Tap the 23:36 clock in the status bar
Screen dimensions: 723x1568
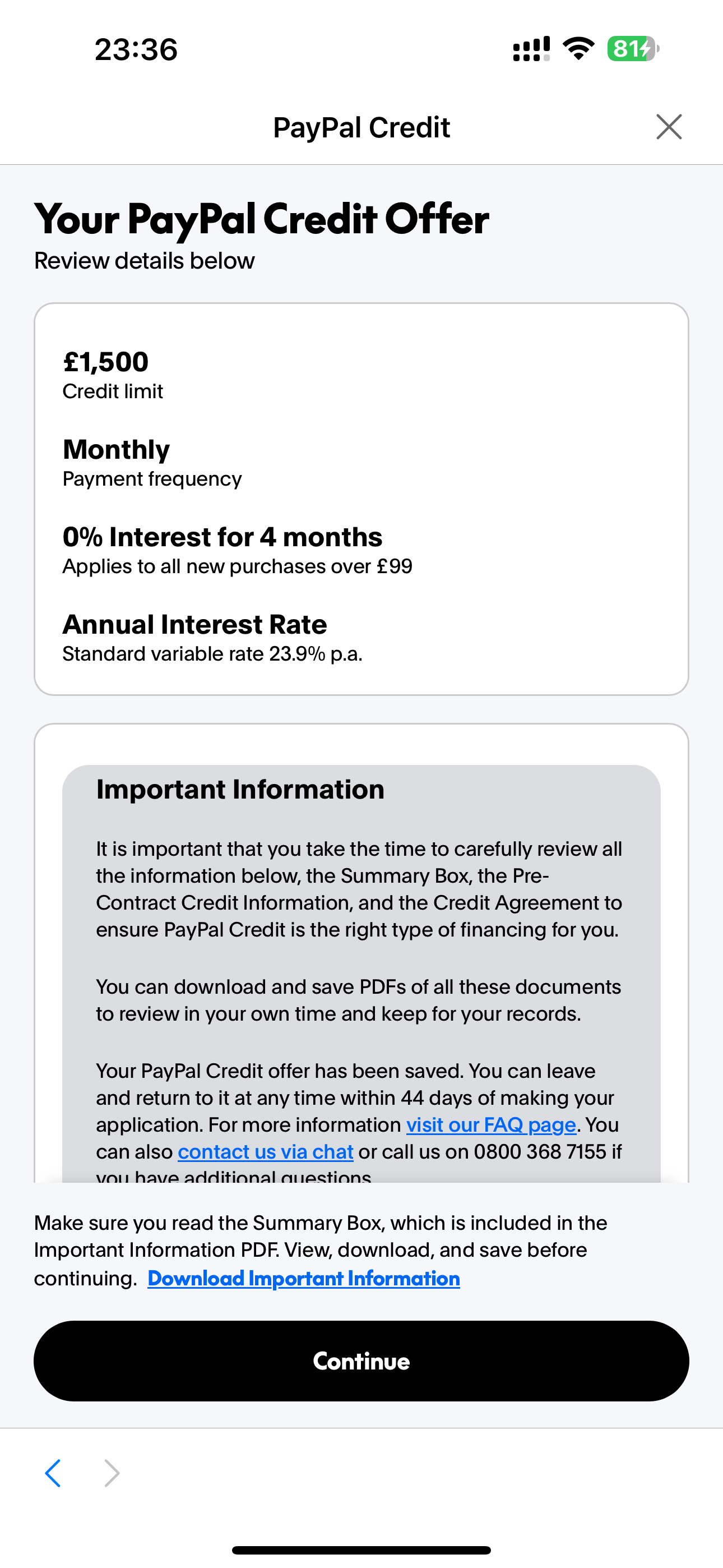tap(136, 49)
